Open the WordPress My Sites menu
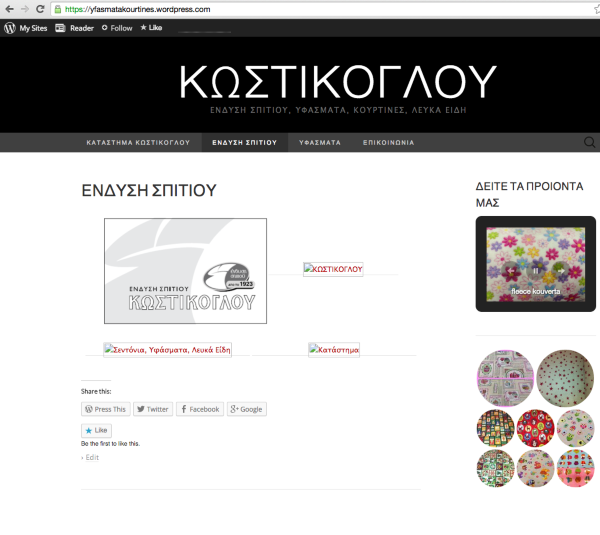The height and width of the screenshot is (535, 600). 26,28
